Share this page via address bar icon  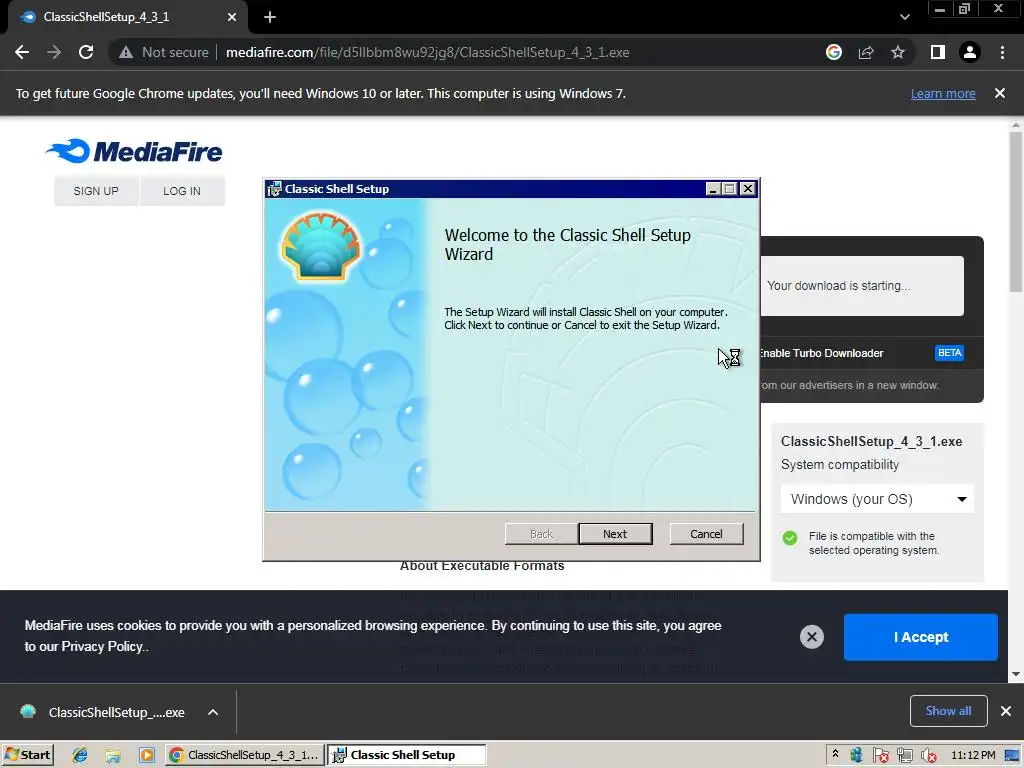click(x=866, y=52)
